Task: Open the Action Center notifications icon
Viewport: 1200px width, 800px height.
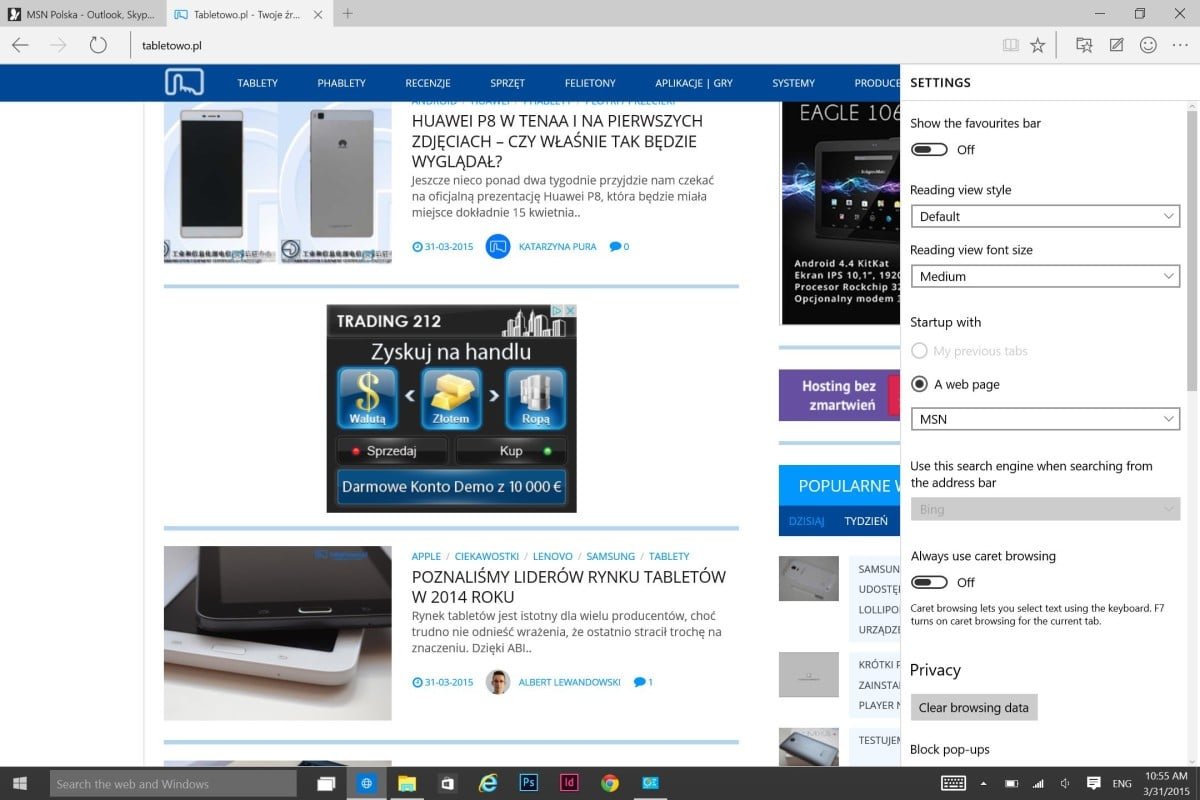Action: point(1094,783)
